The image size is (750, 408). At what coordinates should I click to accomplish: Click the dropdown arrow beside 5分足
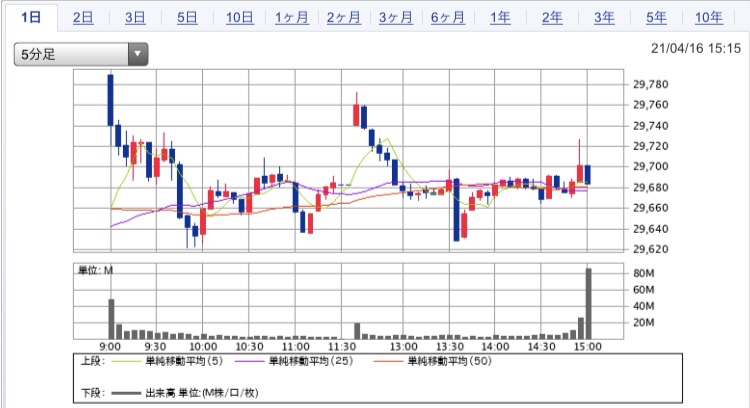pos(138,54)
